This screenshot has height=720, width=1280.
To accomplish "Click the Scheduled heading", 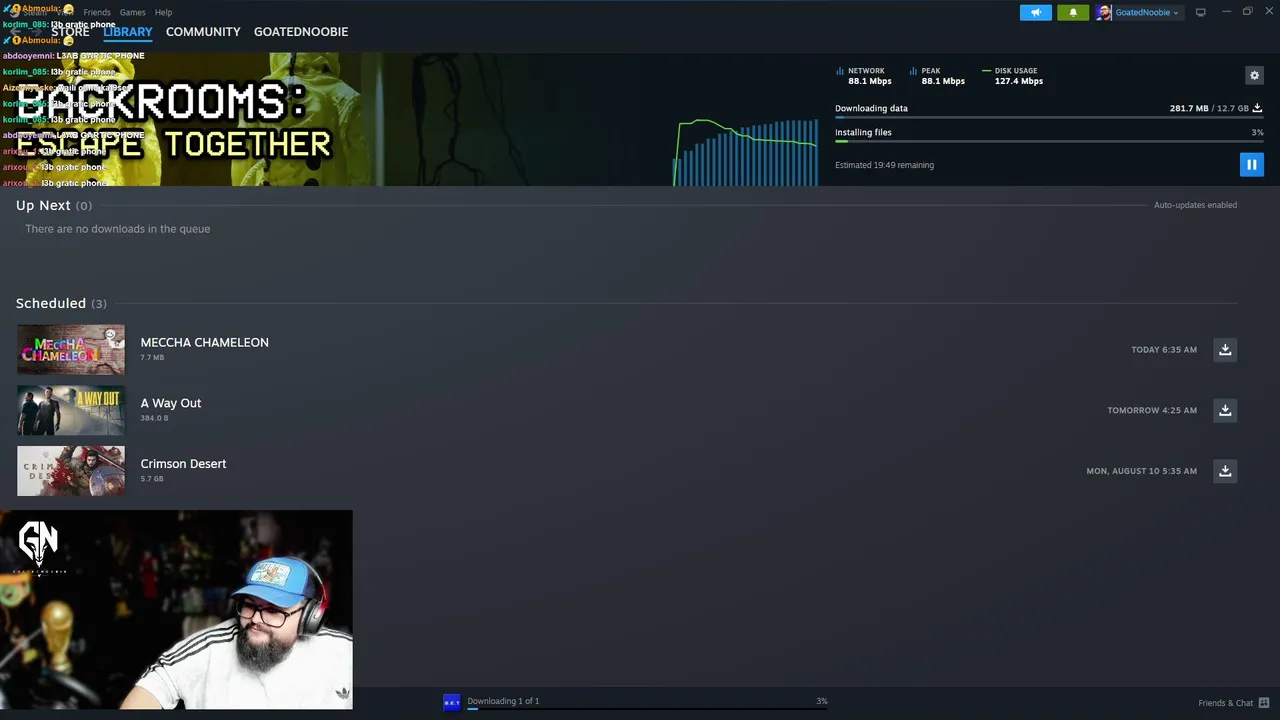I will [x=51, y=303].
